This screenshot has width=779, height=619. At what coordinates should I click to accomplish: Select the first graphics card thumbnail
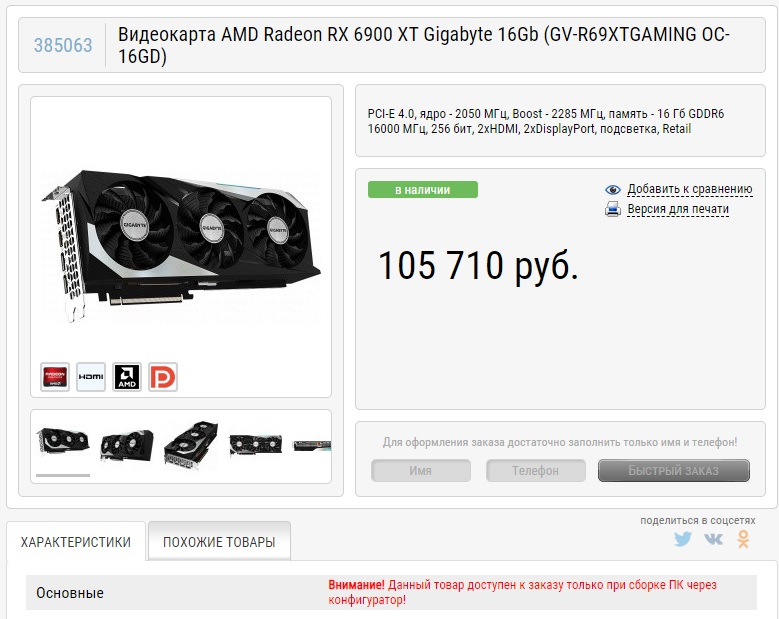63,442
